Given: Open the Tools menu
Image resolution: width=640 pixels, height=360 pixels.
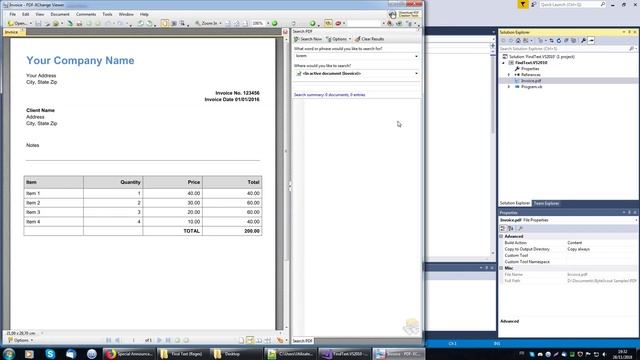Looking at the screenshot, I should pos(107,14).
